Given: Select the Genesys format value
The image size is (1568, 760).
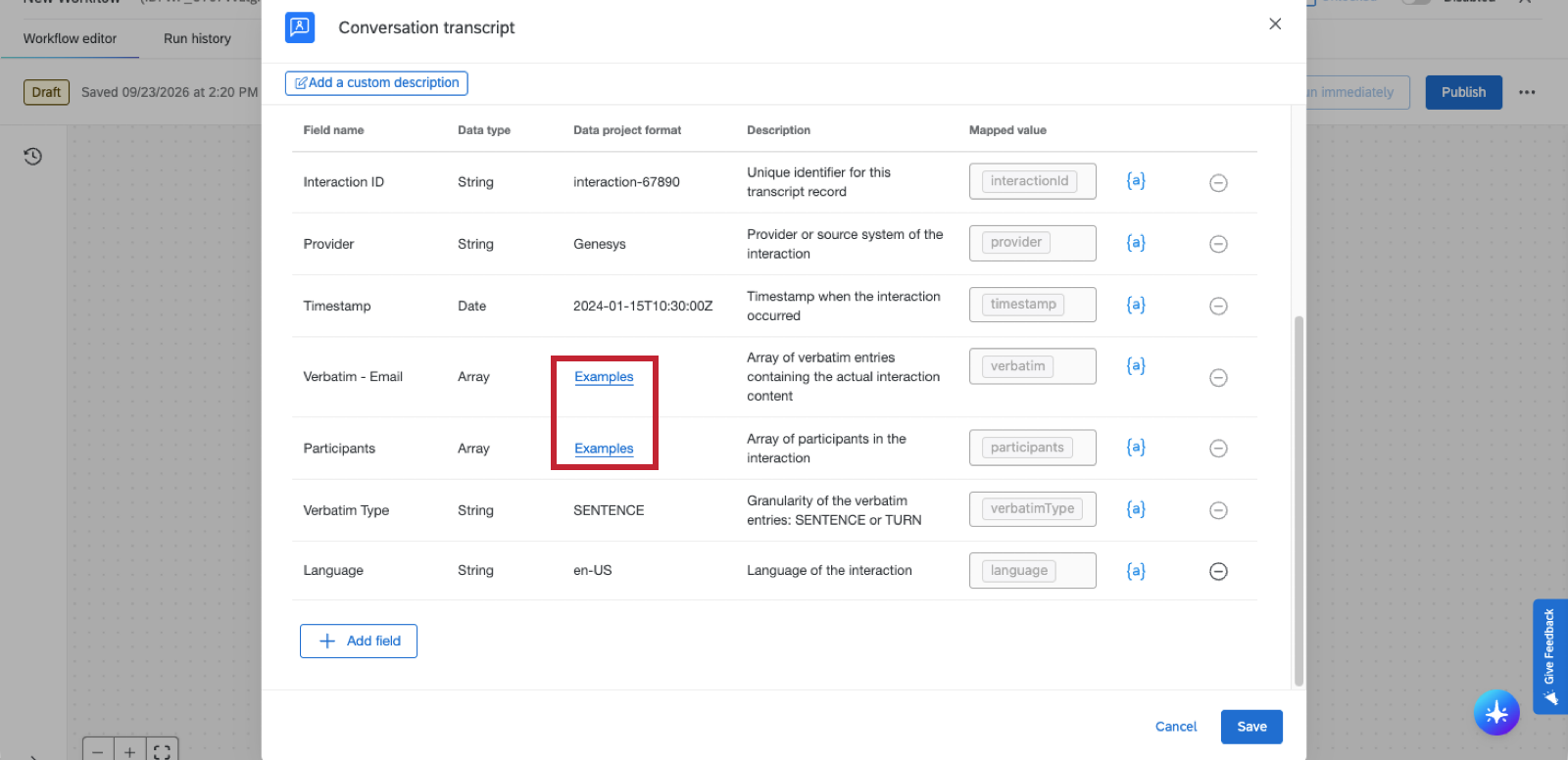Looking at the screenshot, I should 600,244.
